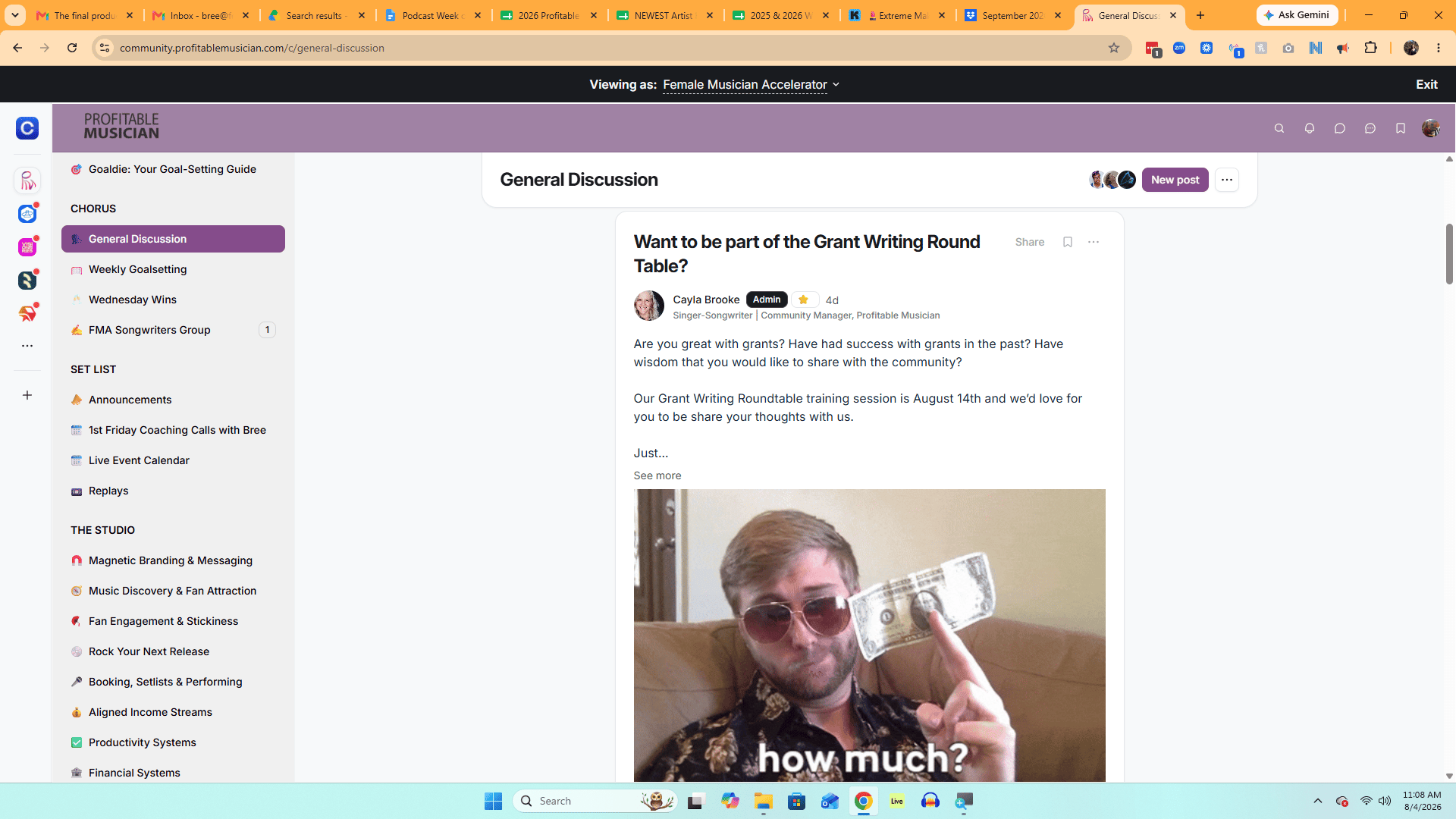Open Announcements space

click(173, 400)
